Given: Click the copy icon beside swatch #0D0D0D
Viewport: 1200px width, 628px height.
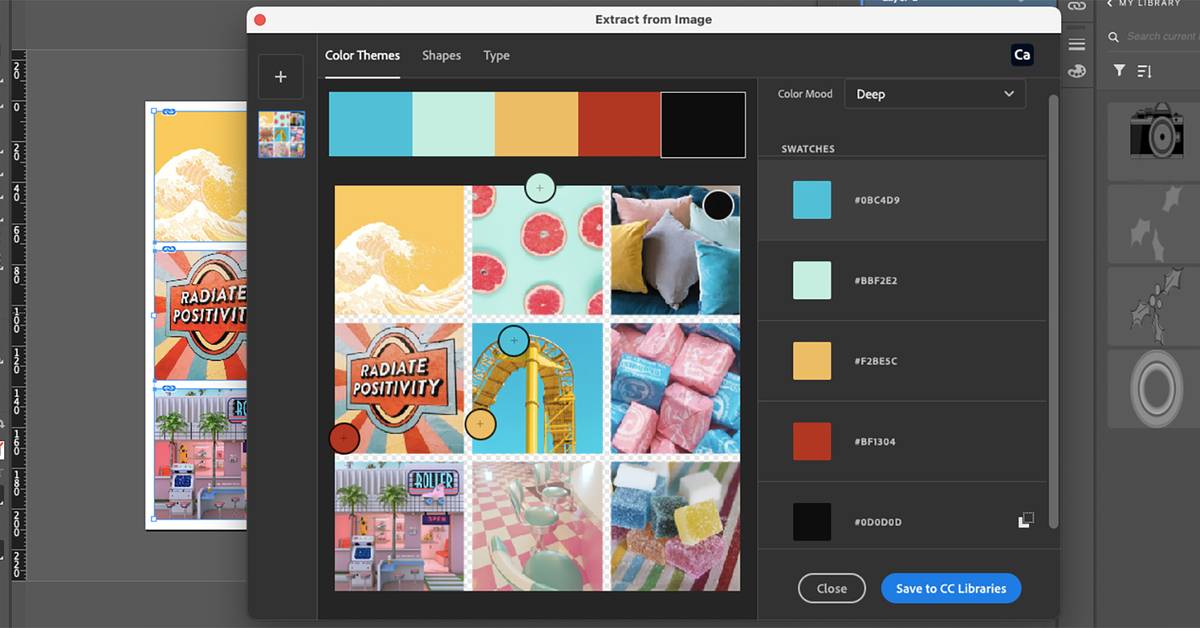Looking at the screenshot, I should (1025, 518).
